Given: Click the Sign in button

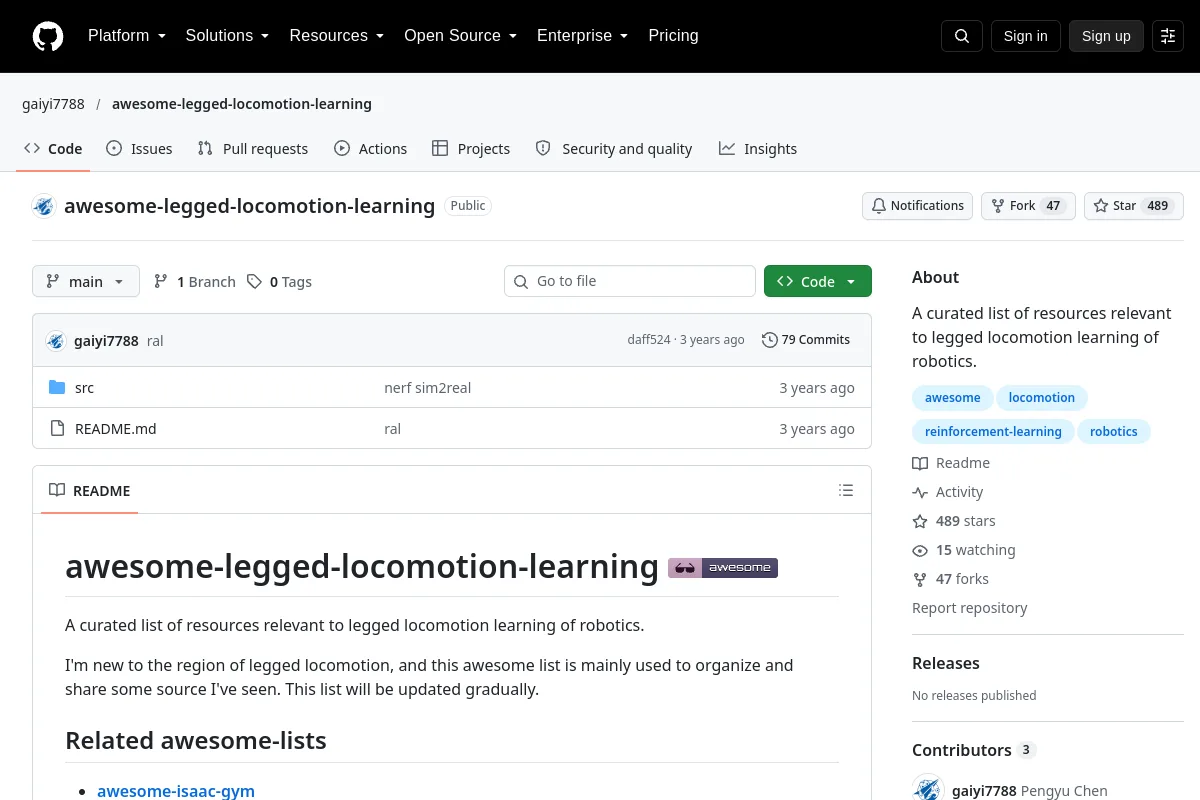Looking at the screenshot, I should pyautogui.click(x=1026, y=36).
